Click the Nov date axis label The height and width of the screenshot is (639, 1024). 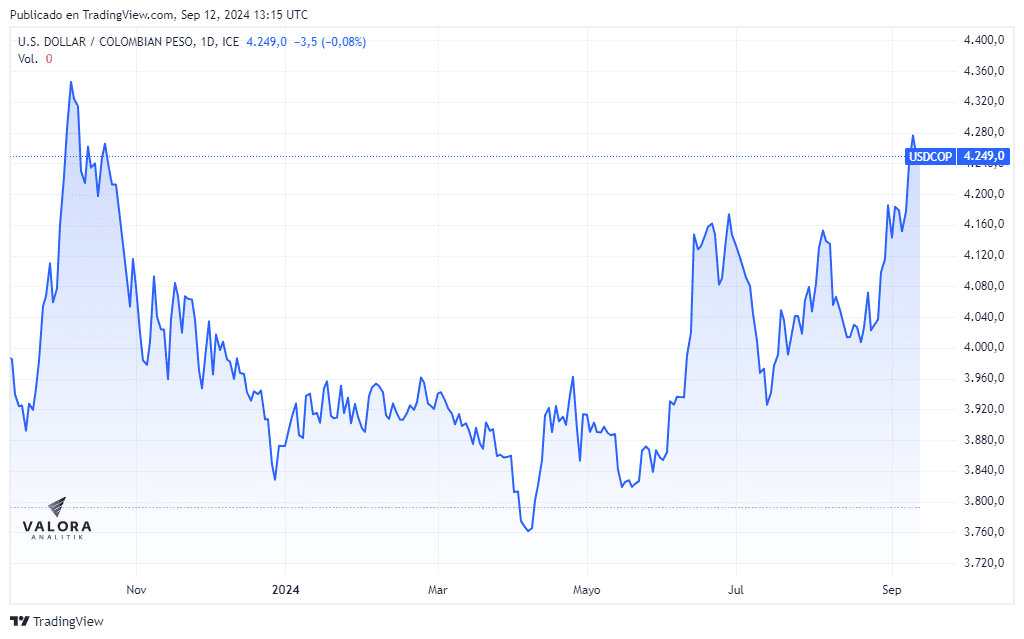[136, 590]
